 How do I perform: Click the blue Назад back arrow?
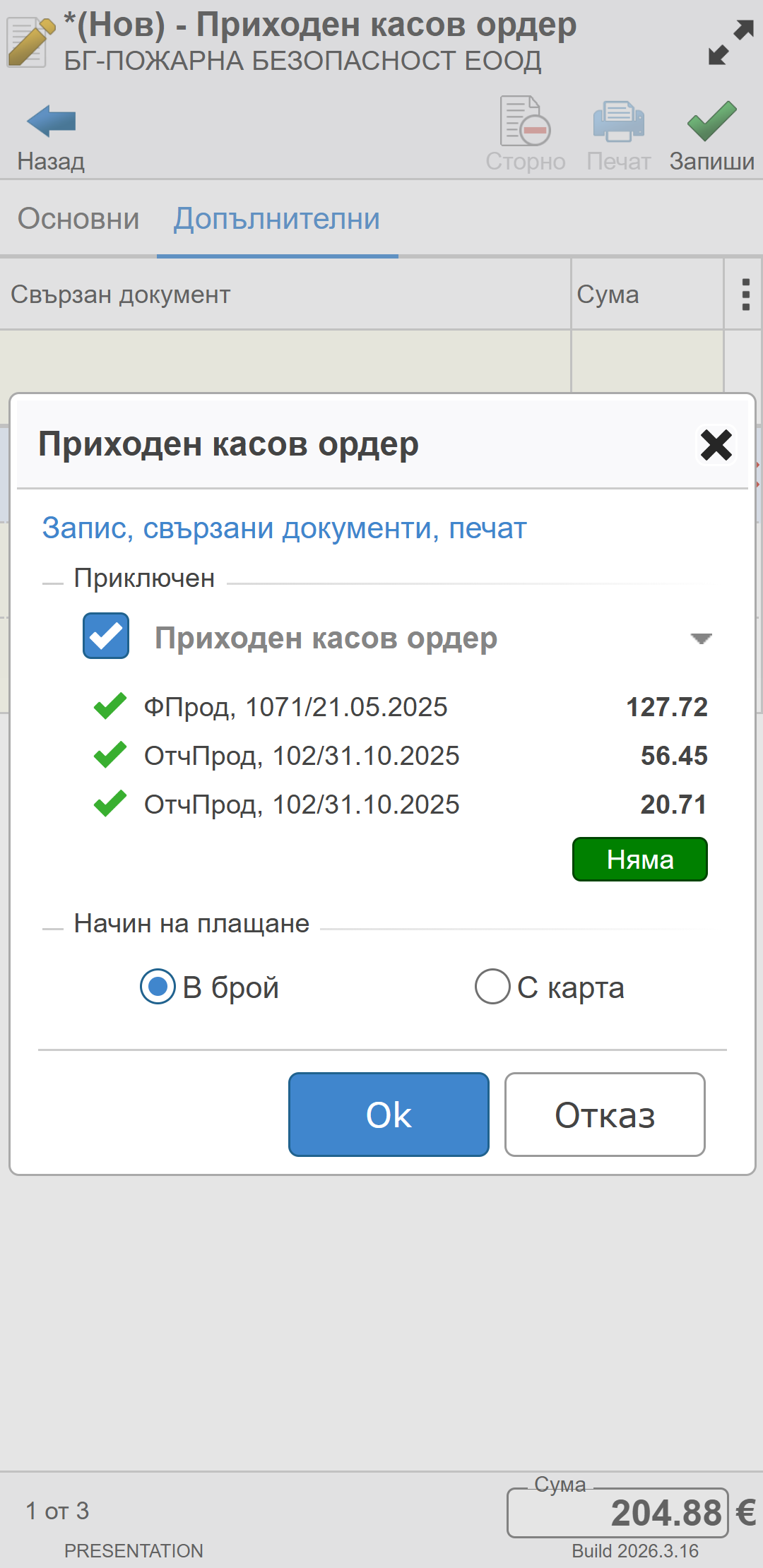click(51, 121)
